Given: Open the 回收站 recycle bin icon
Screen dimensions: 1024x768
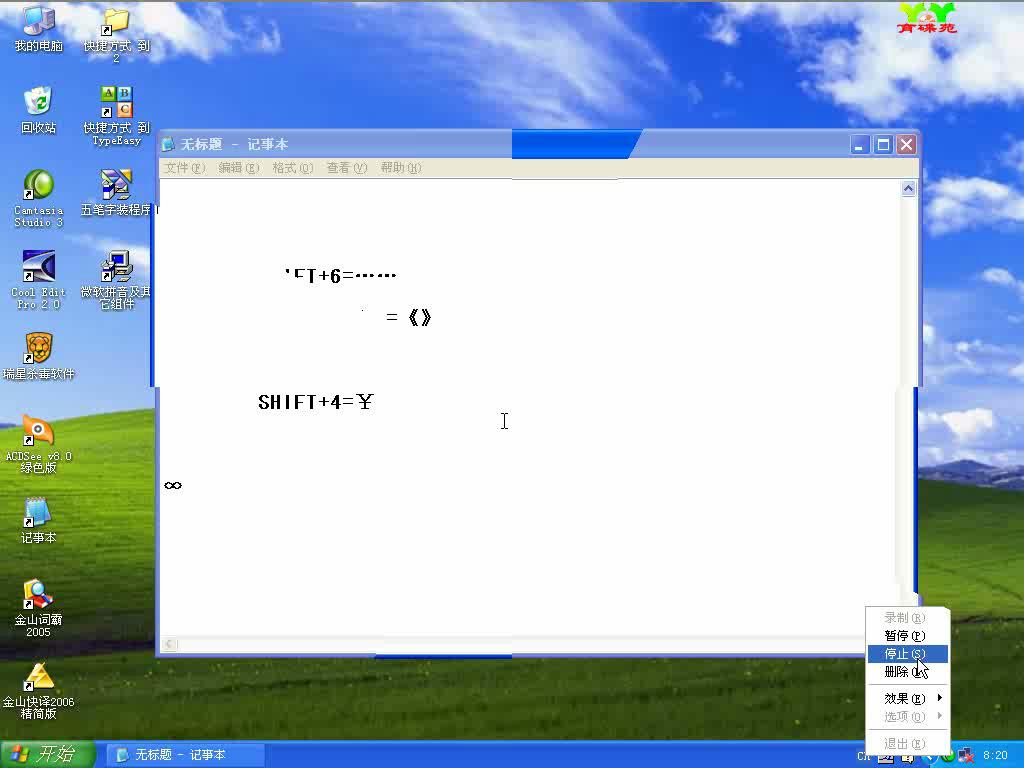Looking at the screenshot, I should point(39,110).
